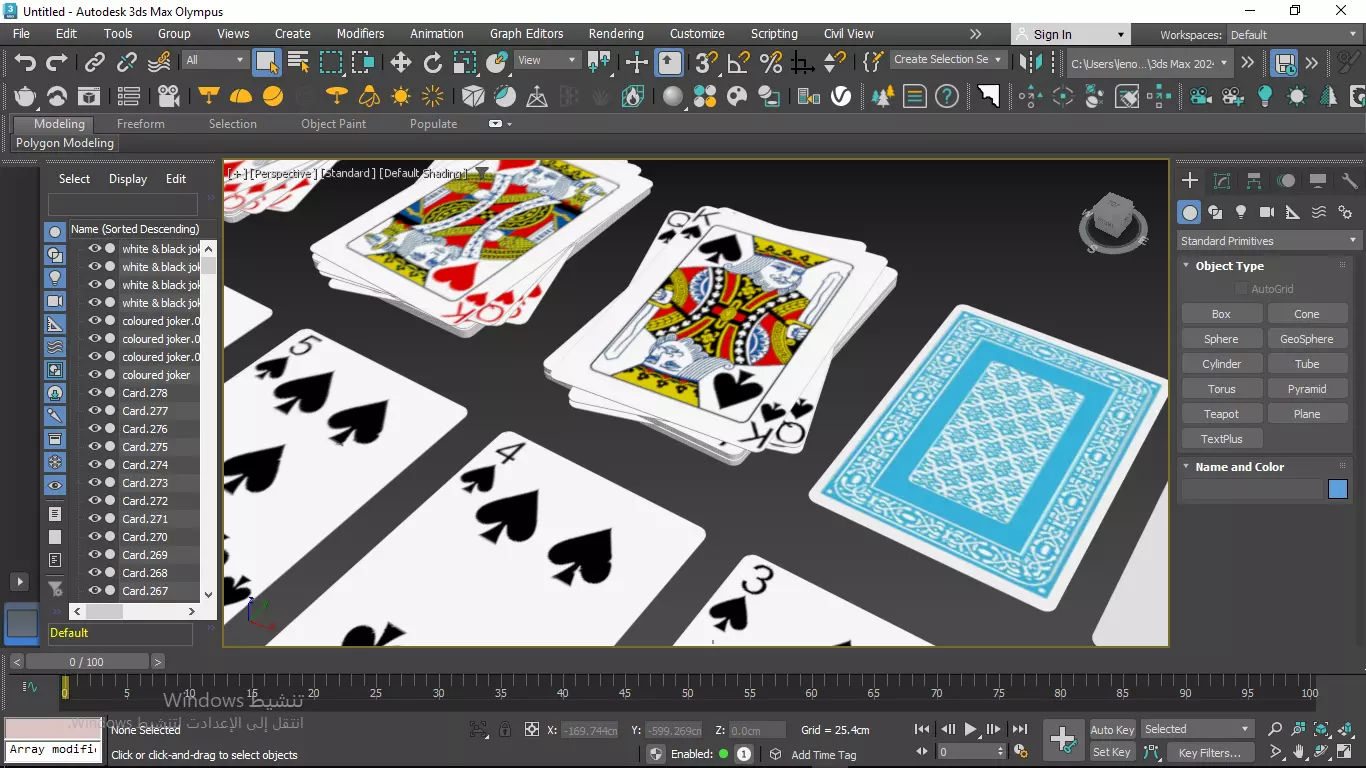Image resolution: width=1366 pixels, height=768 pixels.
Task: Activate the Select and Scale tool
Action: (x=465, y=63)
